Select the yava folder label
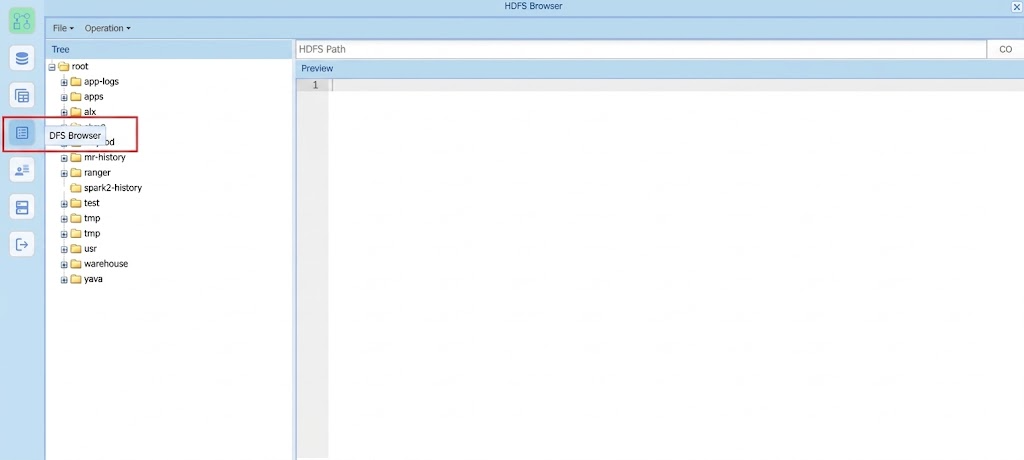1024x460 pixels. 93,279
